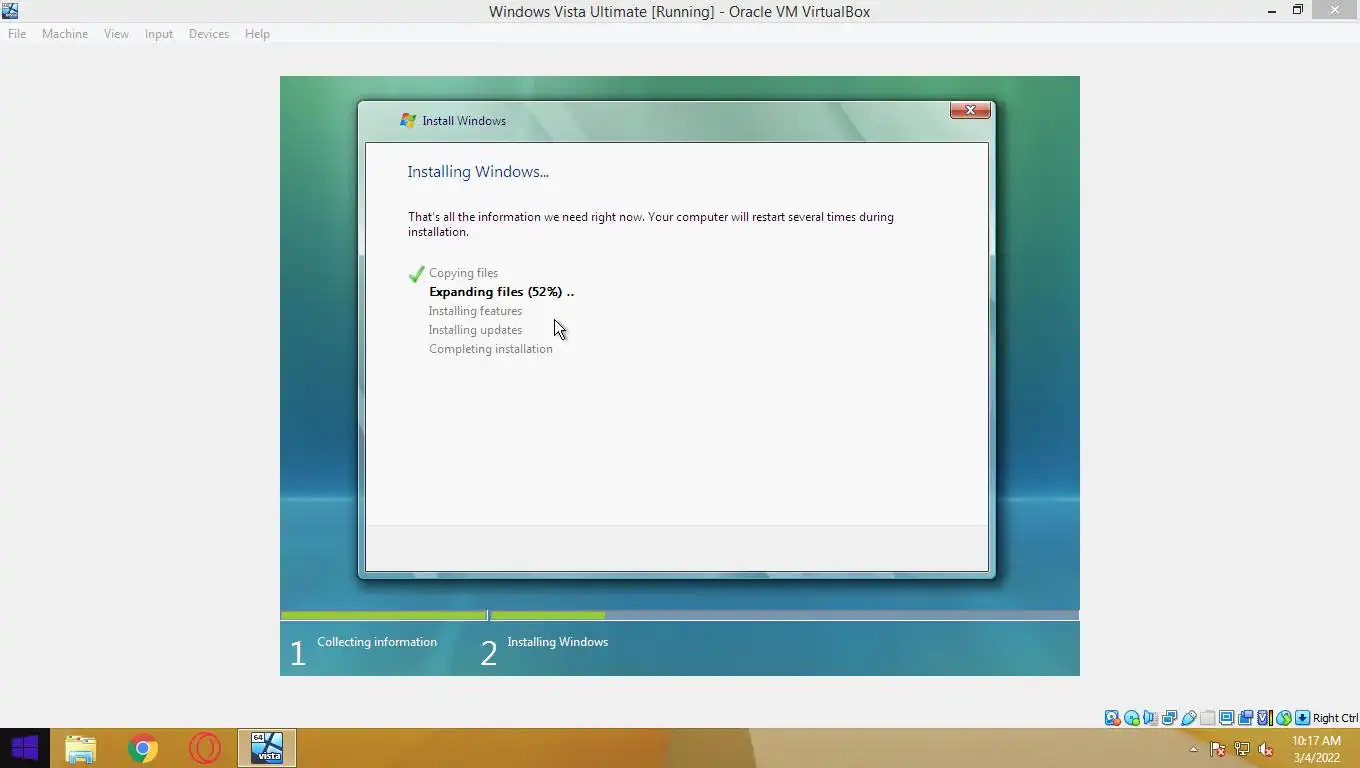Close the Install Windows dialog
The width and height of the screenshot is (1360, 768).
pyautogui.click(x=970, y=110)
